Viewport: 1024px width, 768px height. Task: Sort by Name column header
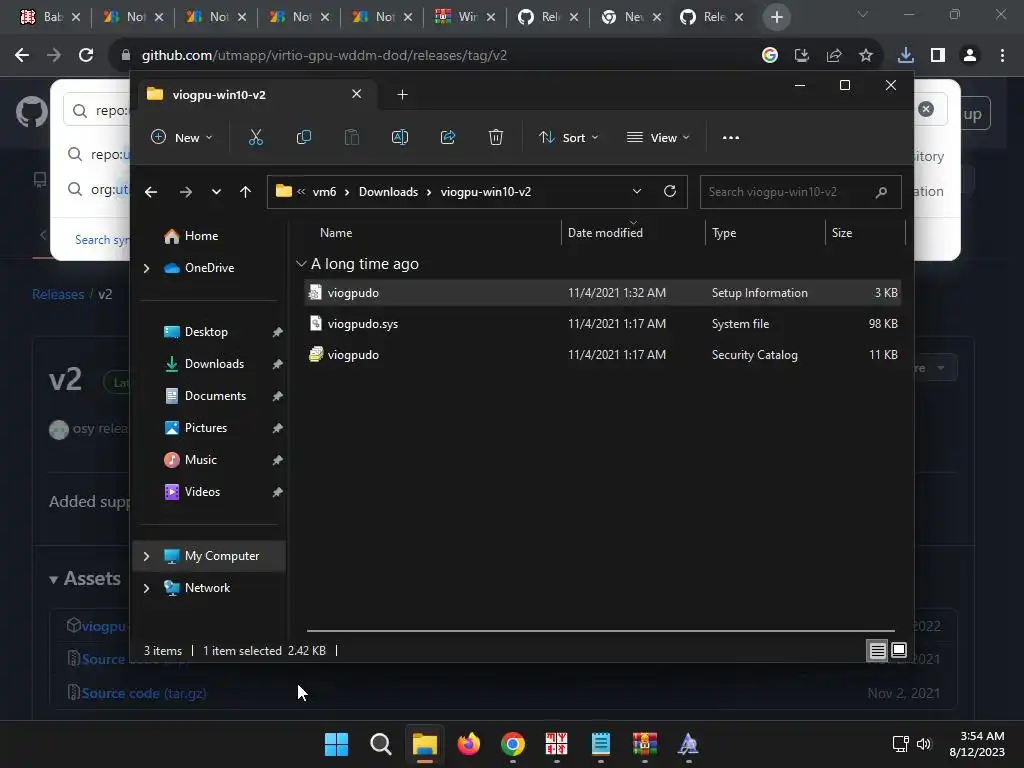336,233
